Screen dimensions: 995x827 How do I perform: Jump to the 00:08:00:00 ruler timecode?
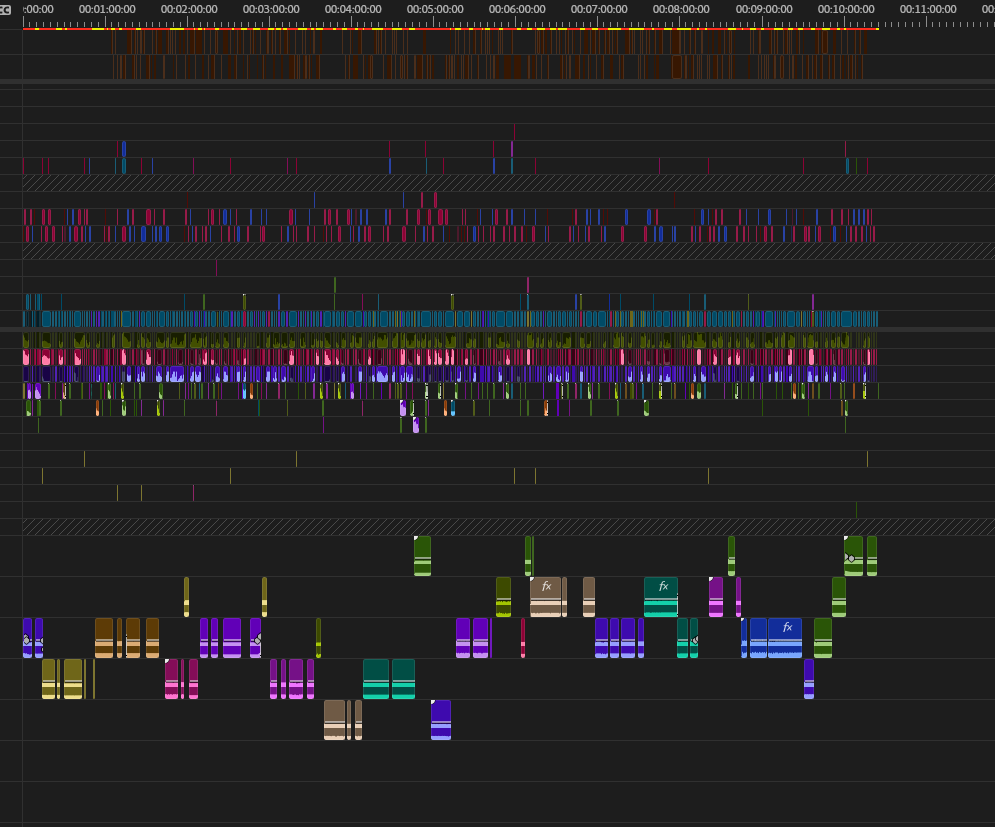click(x=681, y=10)
